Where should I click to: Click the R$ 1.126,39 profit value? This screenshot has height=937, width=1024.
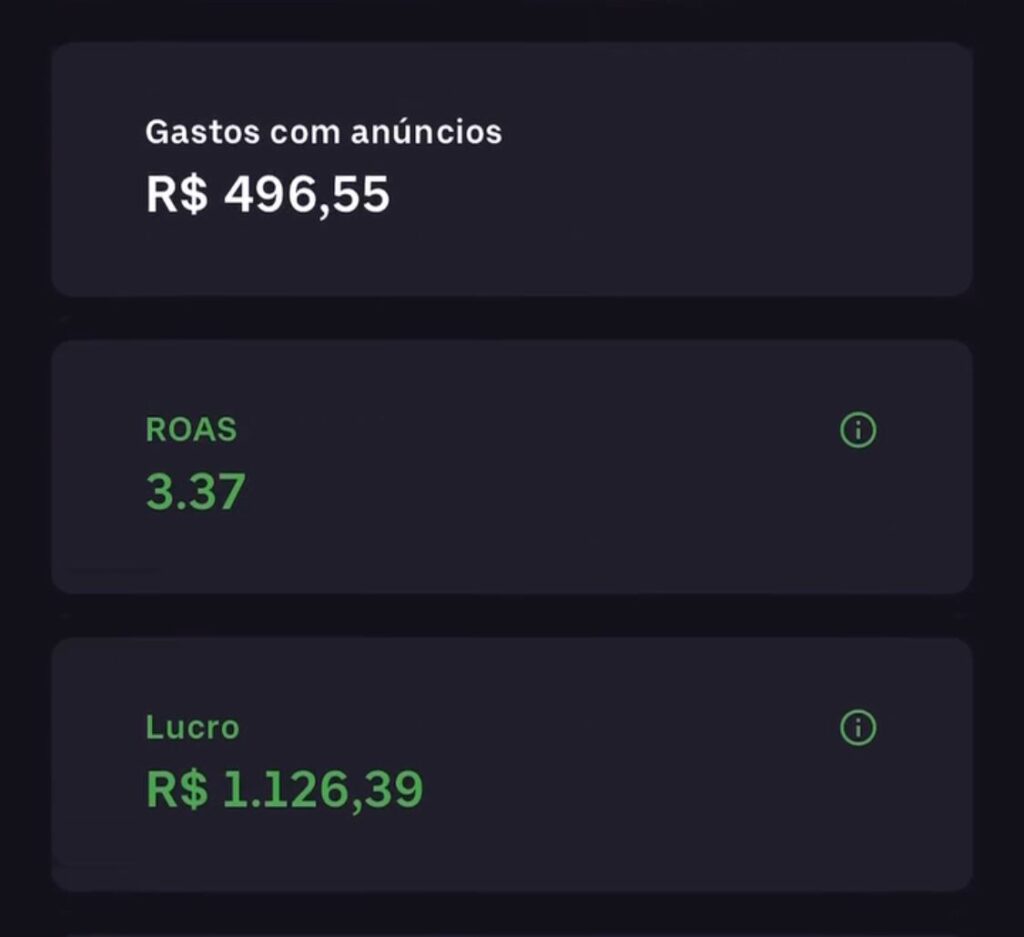[x=284, y=789]
